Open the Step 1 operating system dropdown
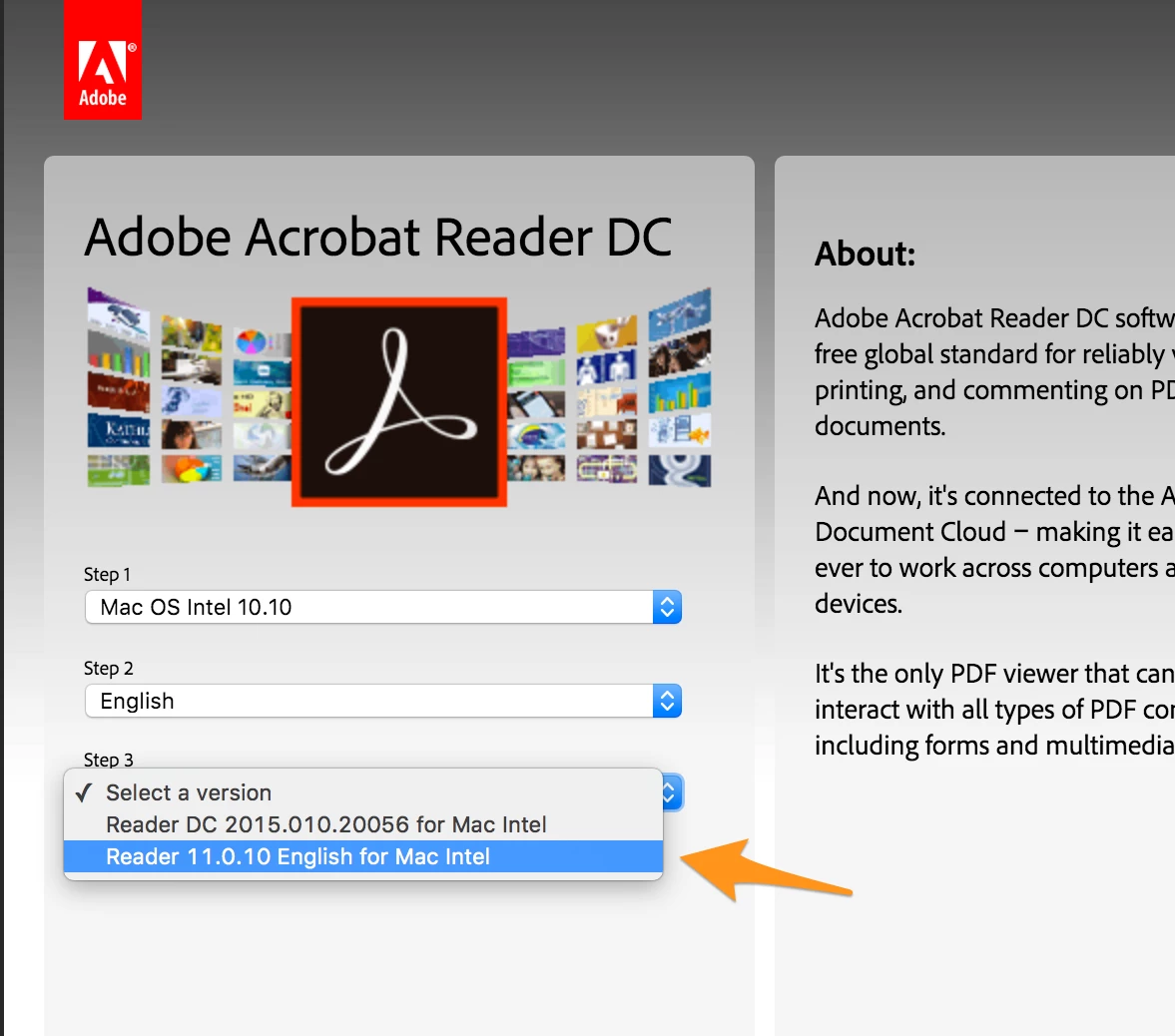The image size is (1175, 1036). [383, 607]
